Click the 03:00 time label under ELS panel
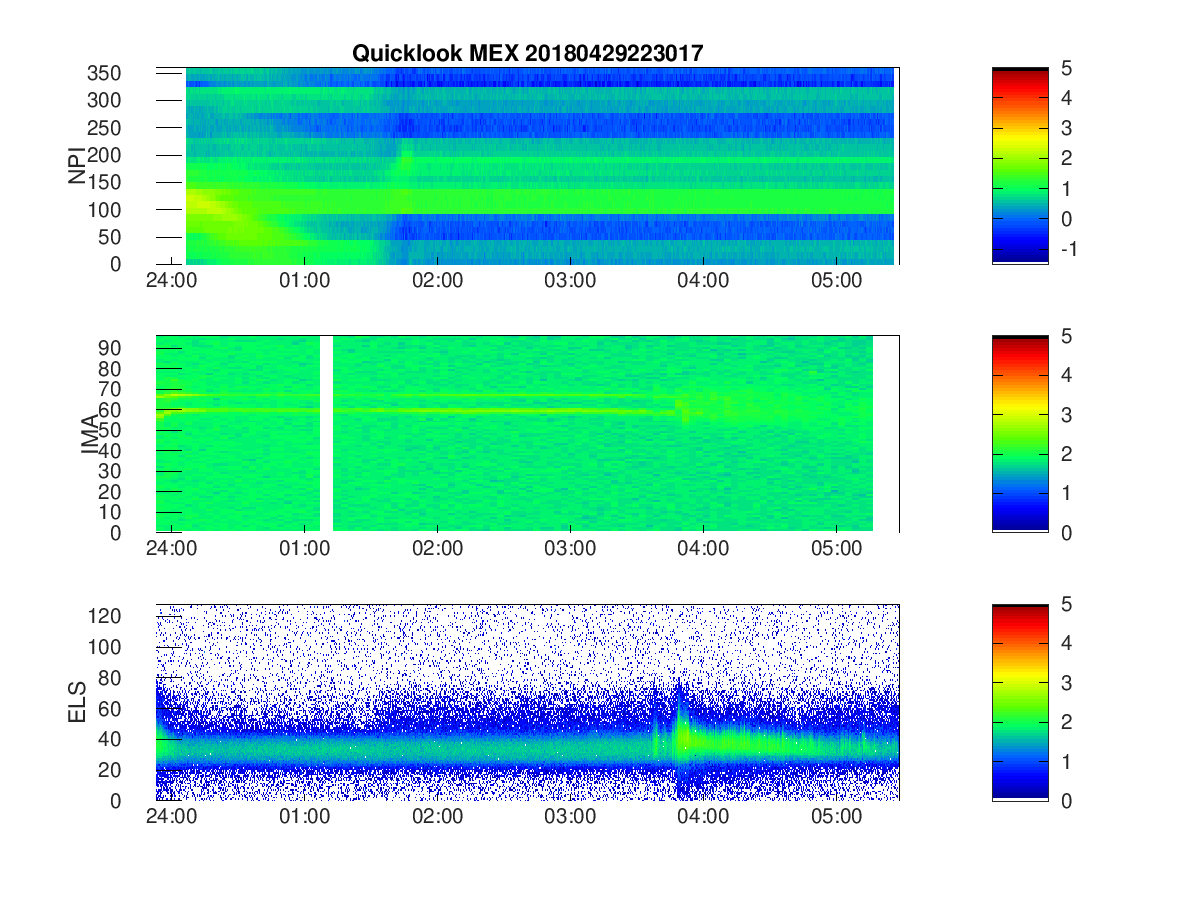This screenshot has height=900, width=1200. point(570,817)
